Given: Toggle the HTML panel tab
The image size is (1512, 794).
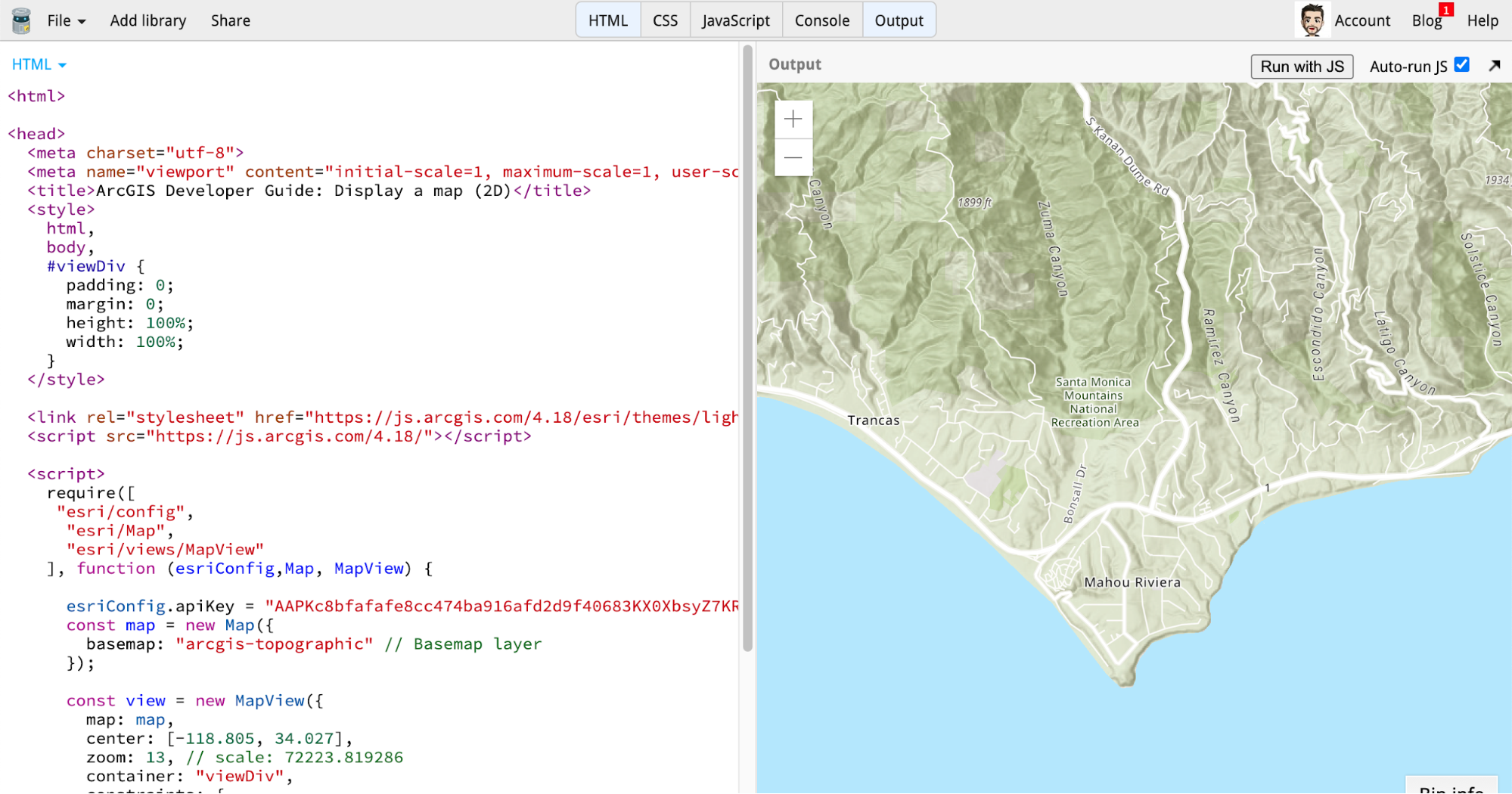Looking at the screenshot, I should tap(608, 20).
